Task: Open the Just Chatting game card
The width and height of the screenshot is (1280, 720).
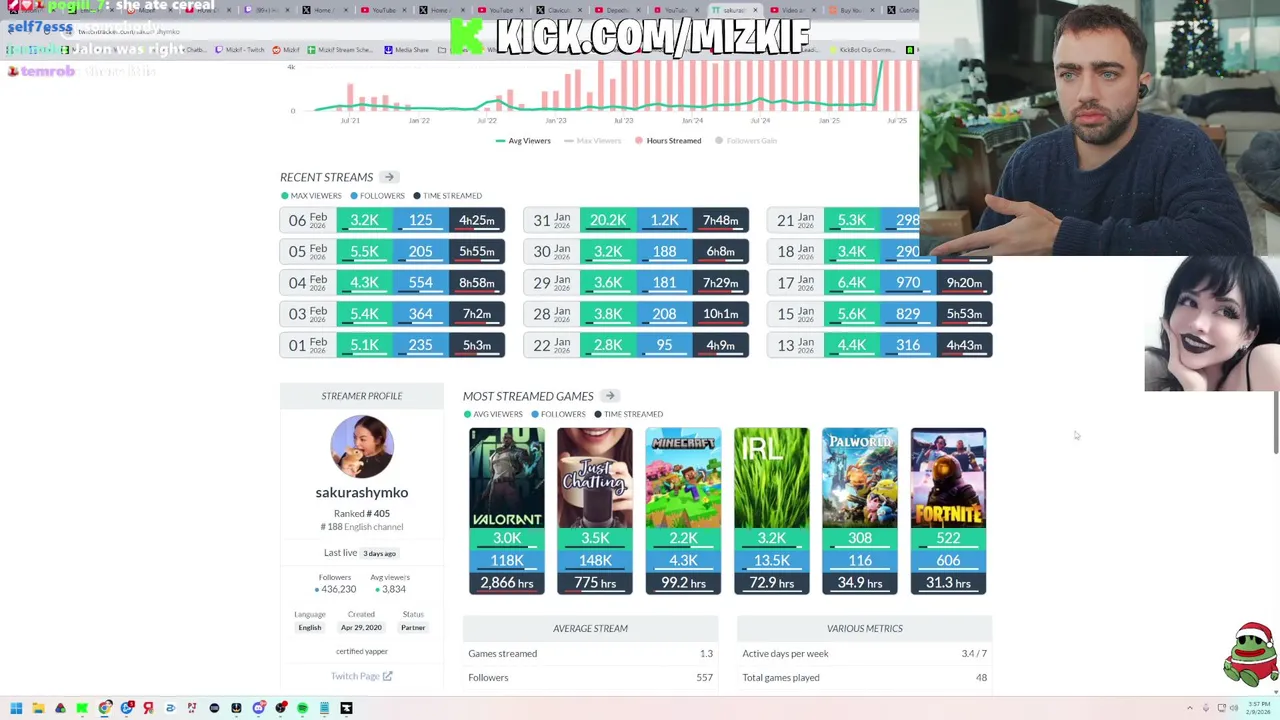Action: click(x=595, y=511)
